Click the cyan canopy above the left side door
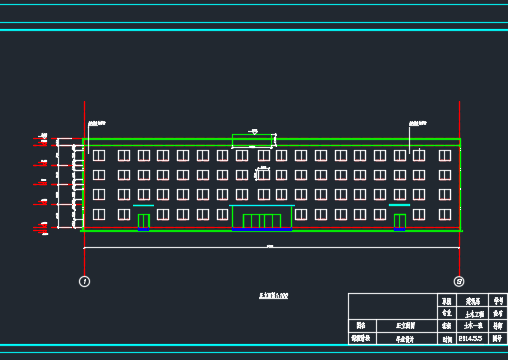The width and height of the screenshot is (508, 360). coord(144,205)
